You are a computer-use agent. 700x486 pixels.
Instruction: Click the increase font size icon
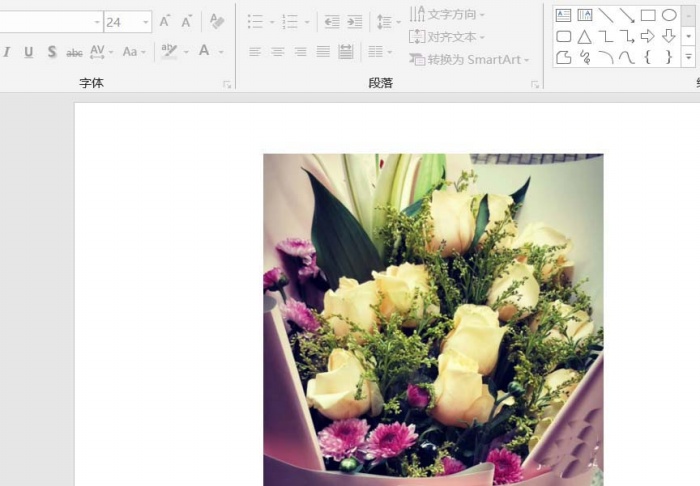point(165,21)
